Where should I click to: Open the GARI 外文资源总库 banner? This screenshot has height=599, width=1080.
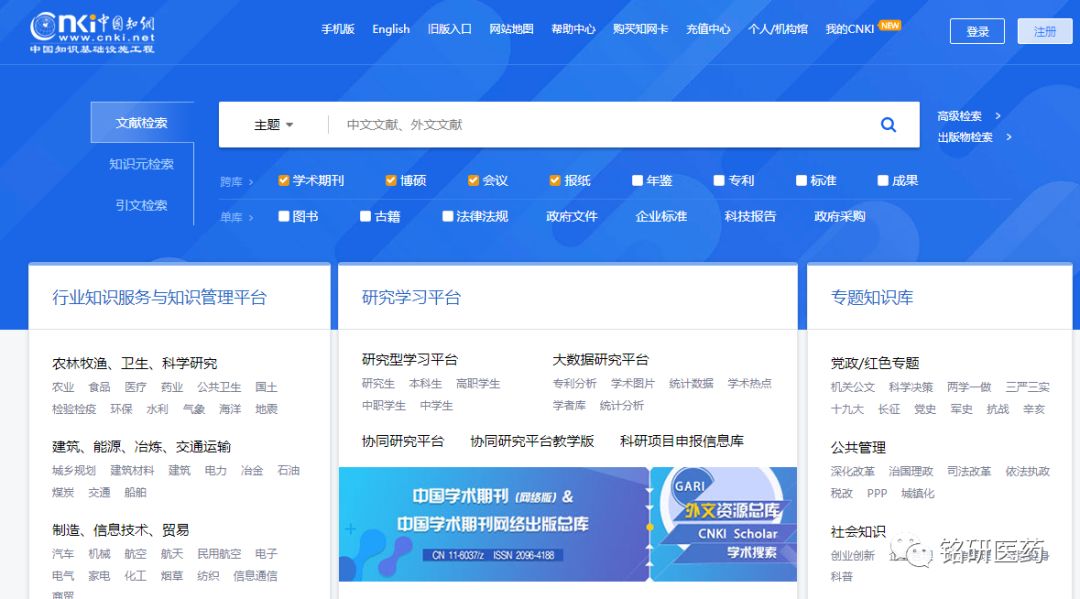click(724, 523)
